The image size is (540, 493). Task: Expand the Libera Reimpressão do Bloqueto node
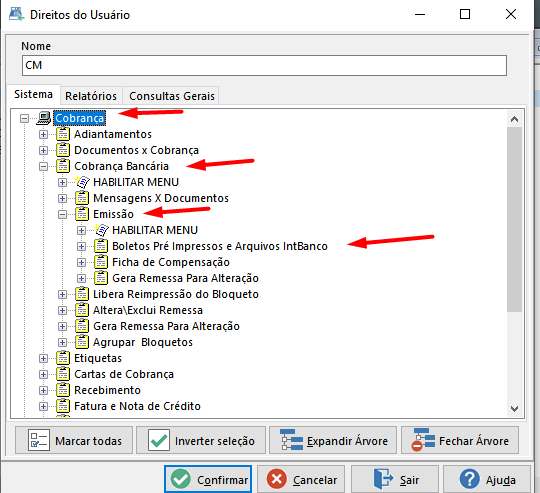62,294
